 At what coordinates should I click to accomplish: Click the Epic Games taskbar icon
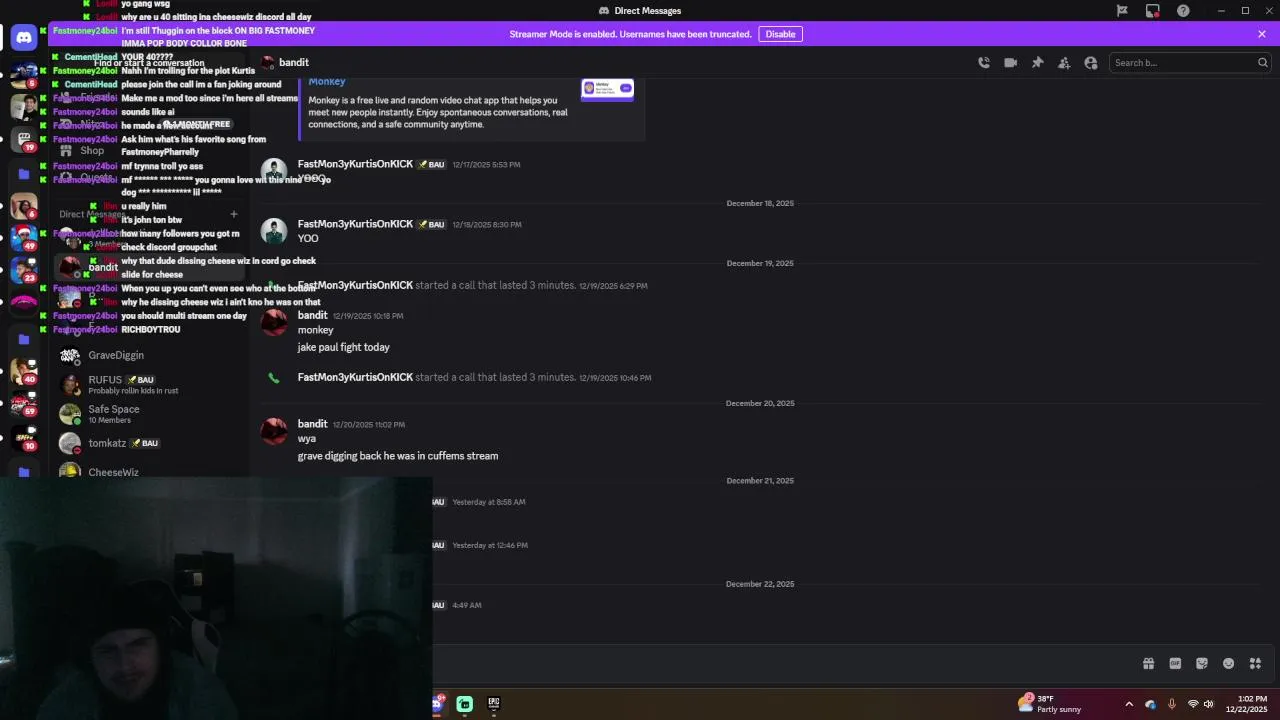coord(493,704)
